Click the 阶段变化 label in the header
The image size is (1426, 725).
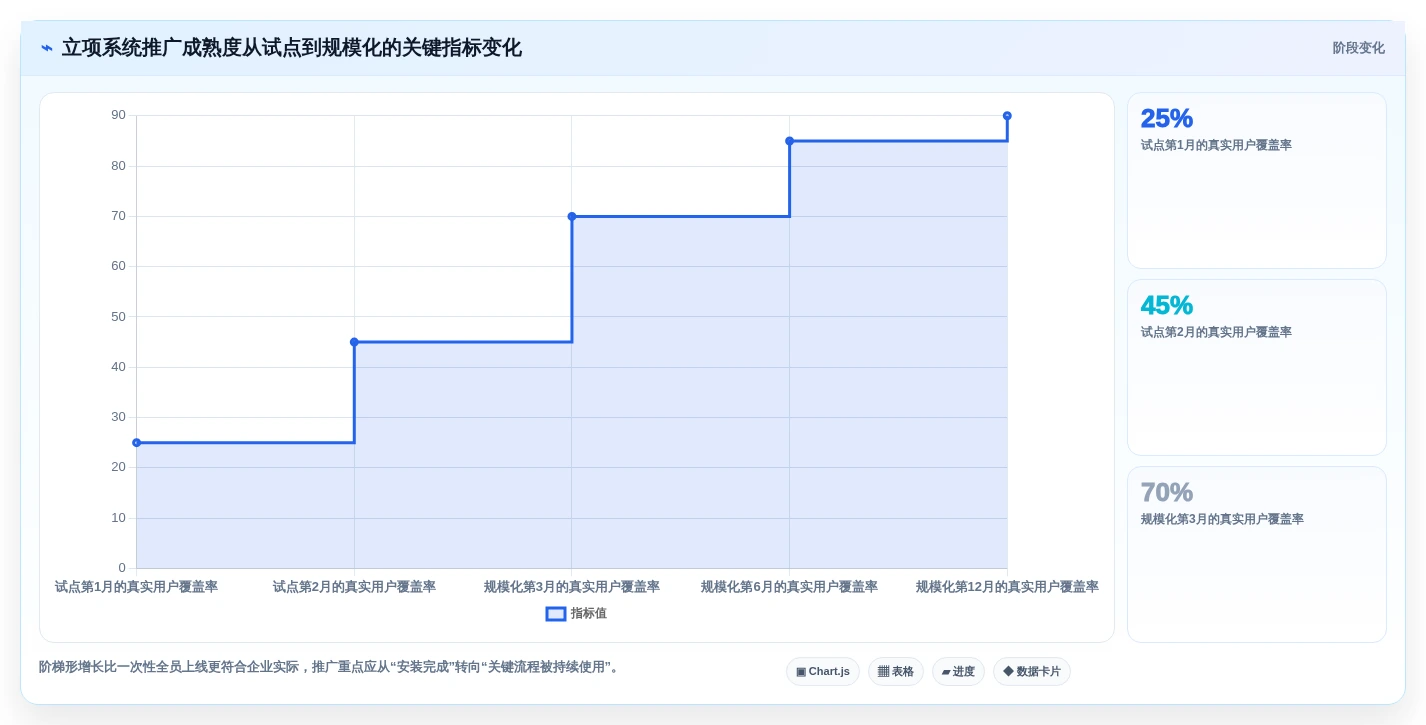click(x=1358, y=48)
